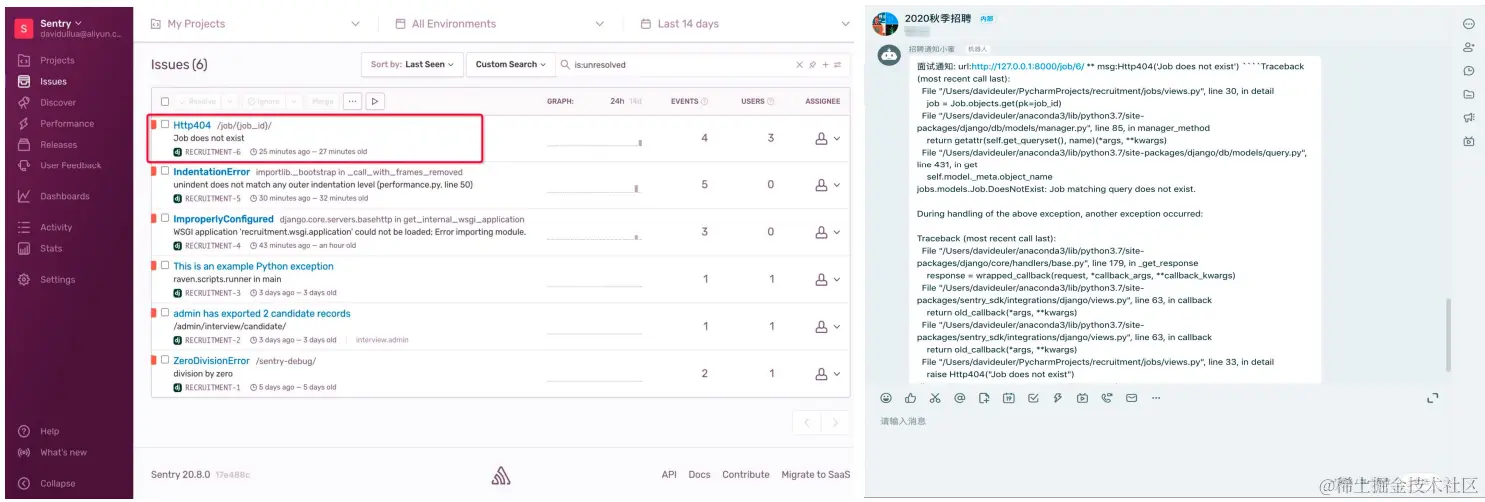Image resolution: width=1485 pixels, height=502 pixels.
Task: Add member to 2020秋季招聘 chat
Action: click(x=1468, y=47)
